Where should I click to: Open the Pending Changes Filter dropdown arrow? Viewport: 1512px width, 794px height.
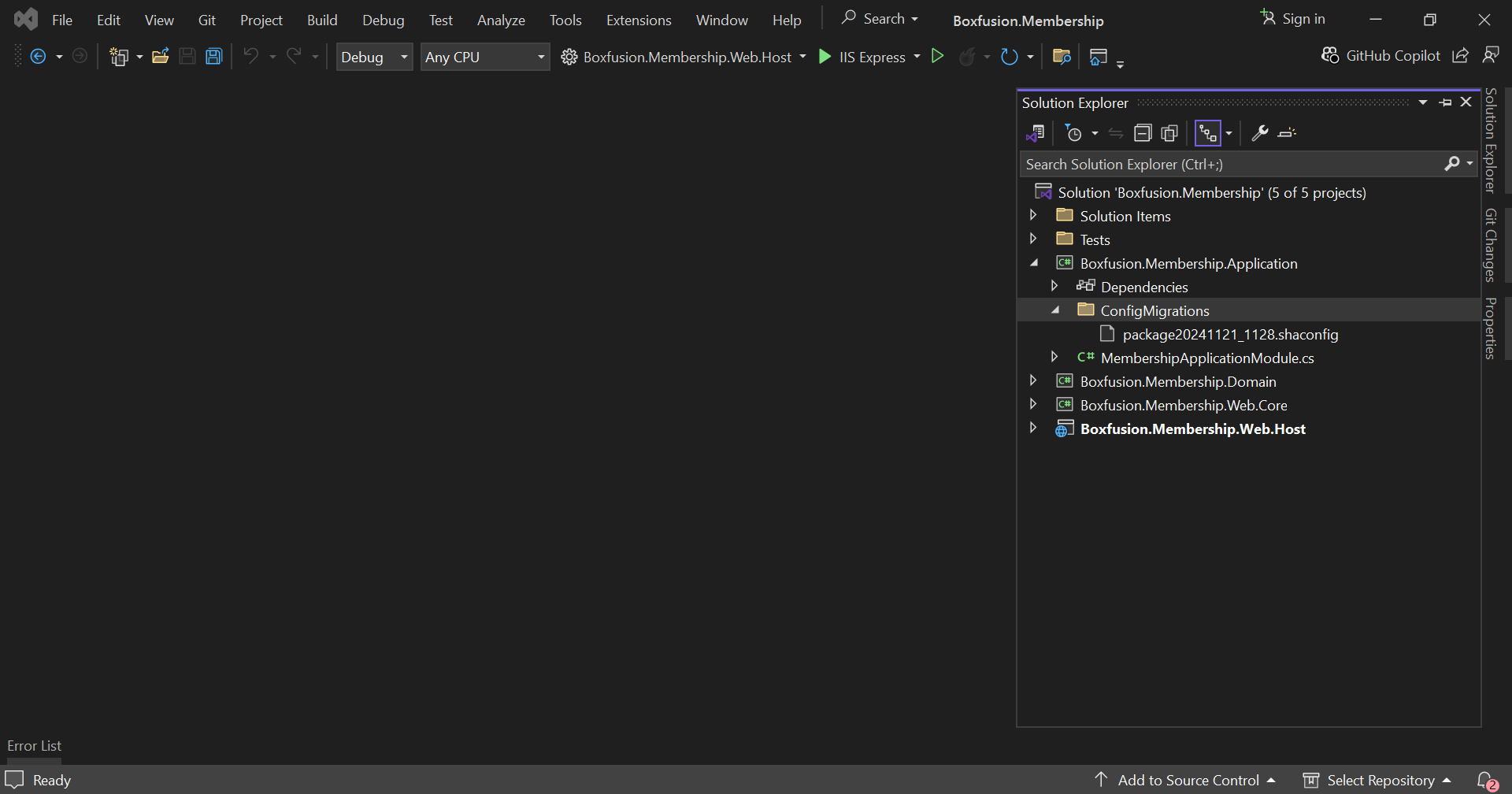(1095, 134)
